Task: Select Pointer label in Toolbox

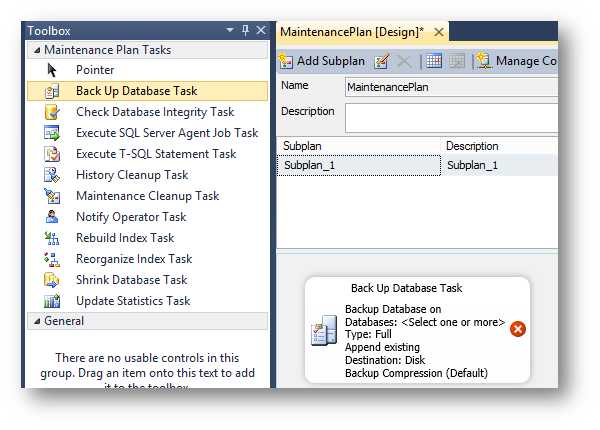Action: click(x=95, y=70)
